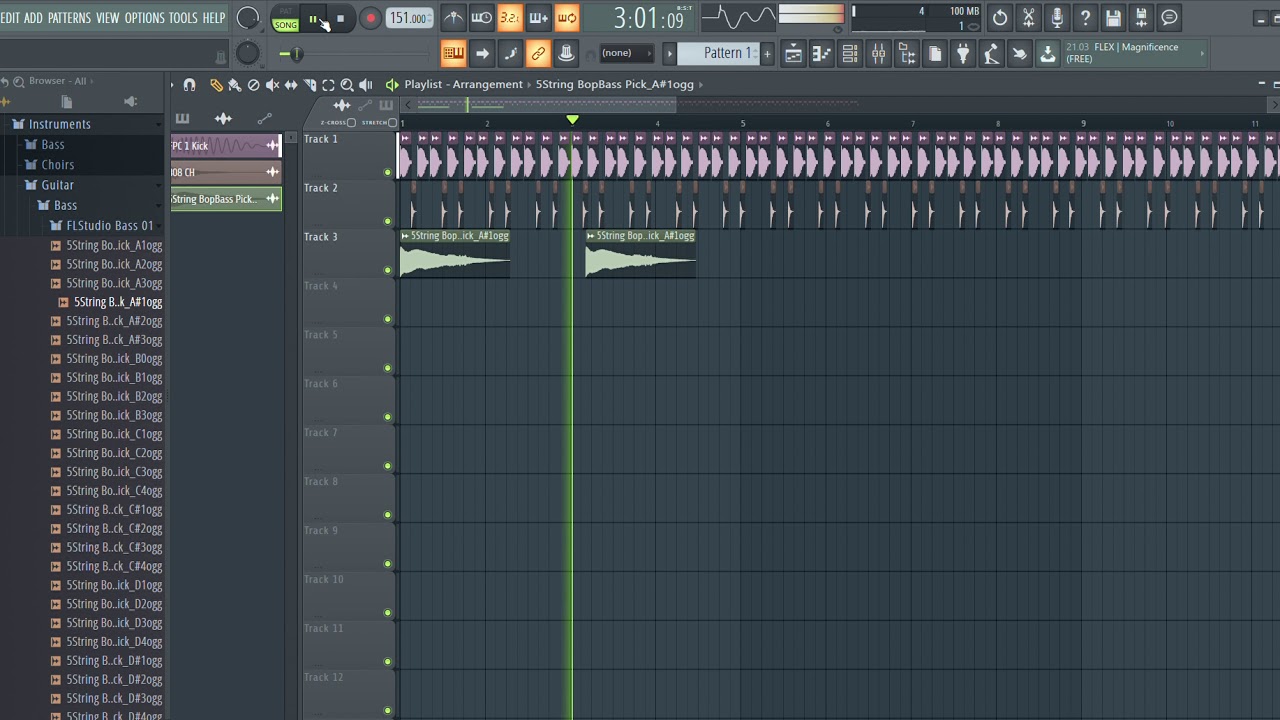Stop playback with the stop button
This screenshot has height=720, width=1280.
(340, 18)
